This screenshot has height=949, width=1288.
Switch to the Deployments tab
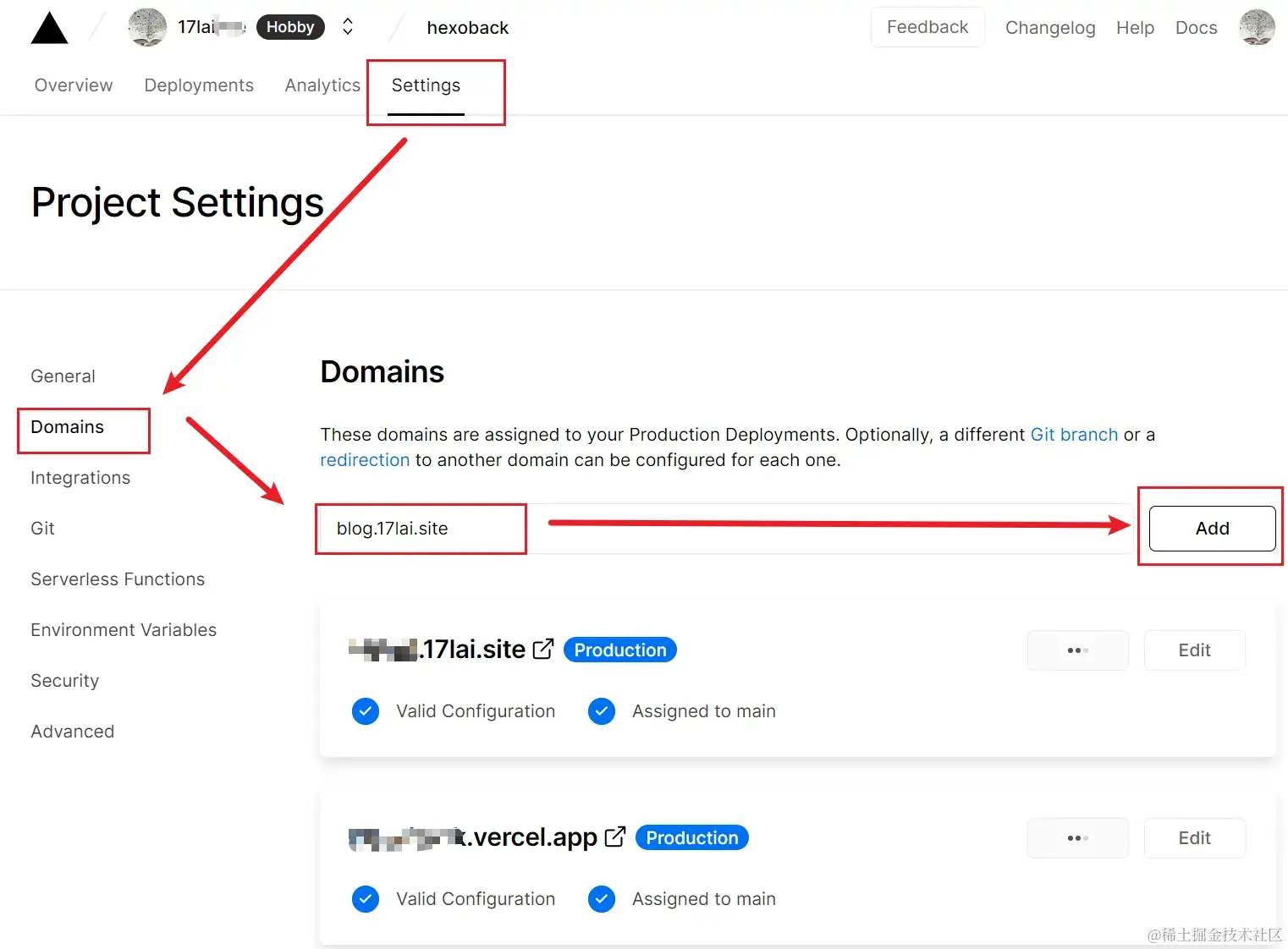click(199, 85)
